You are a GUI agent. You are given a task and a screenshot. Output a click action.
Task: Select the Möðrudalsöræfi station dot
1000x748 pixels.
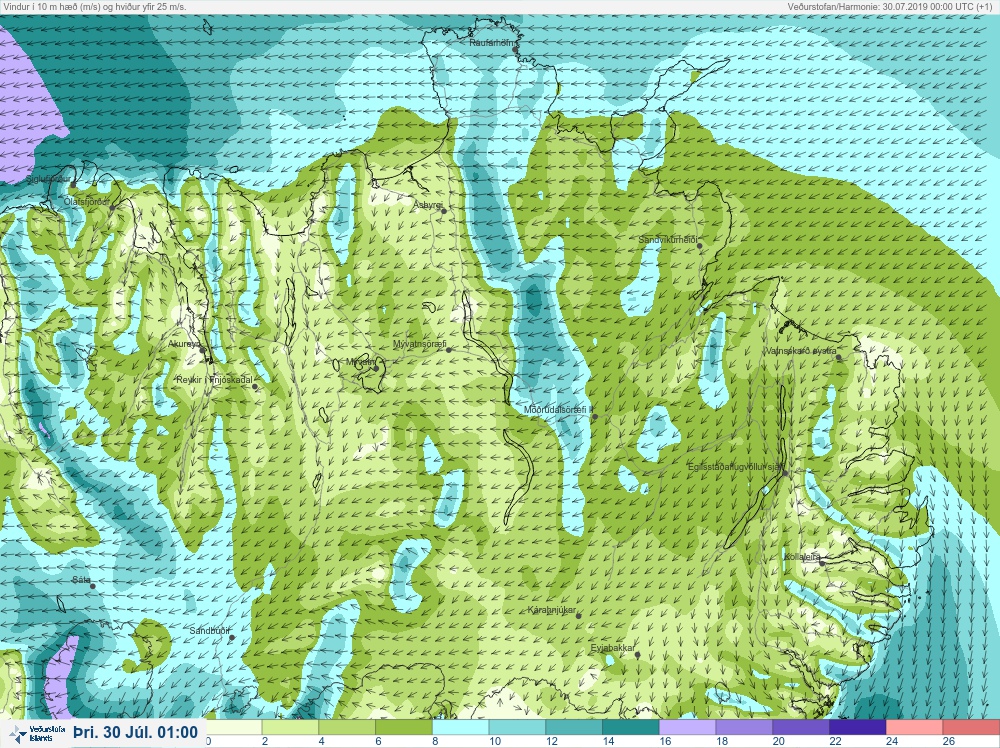[595, 416]
